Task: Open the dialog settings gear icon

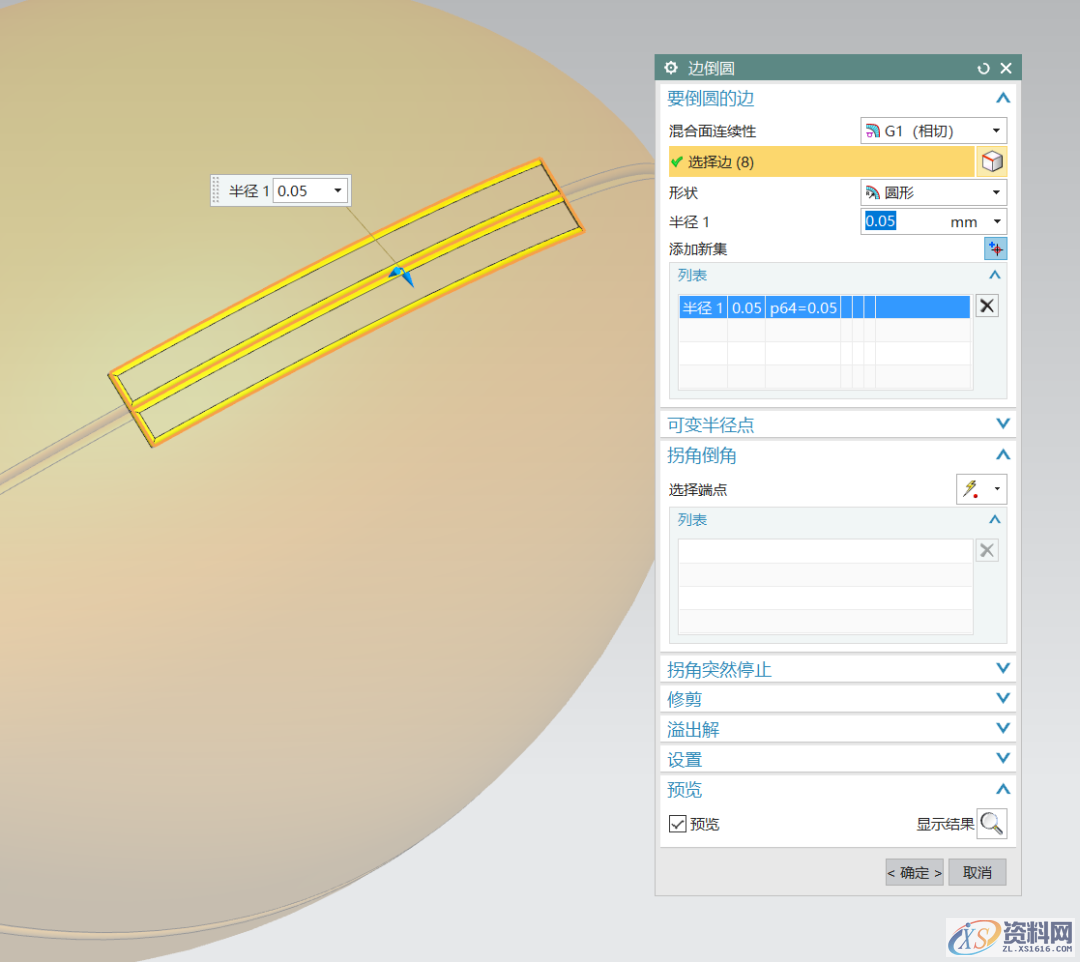Action: click(x=671, y=68)
